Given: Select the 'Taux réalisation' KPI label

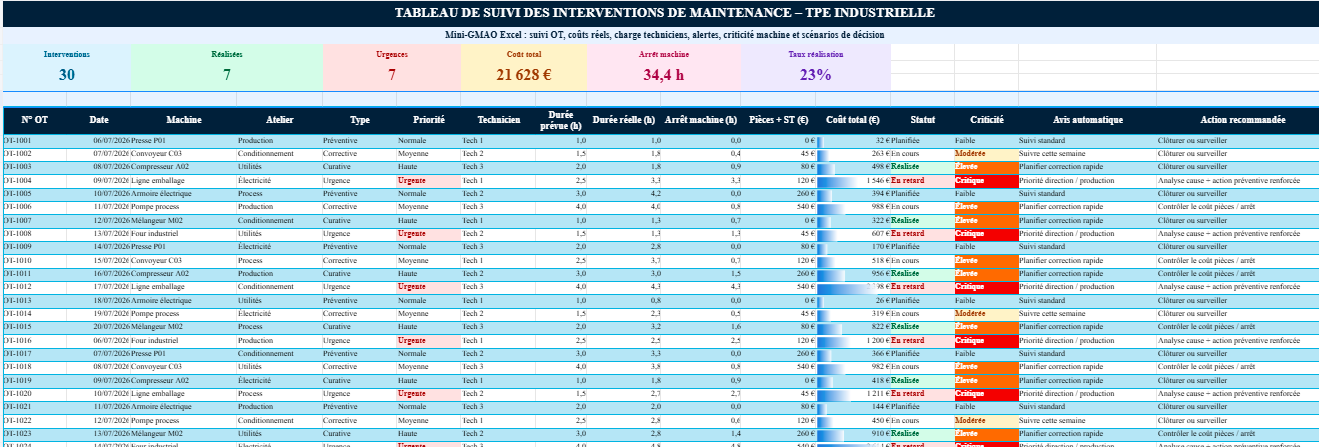Looking at the screenshot, I should click(x=816, y=54).
